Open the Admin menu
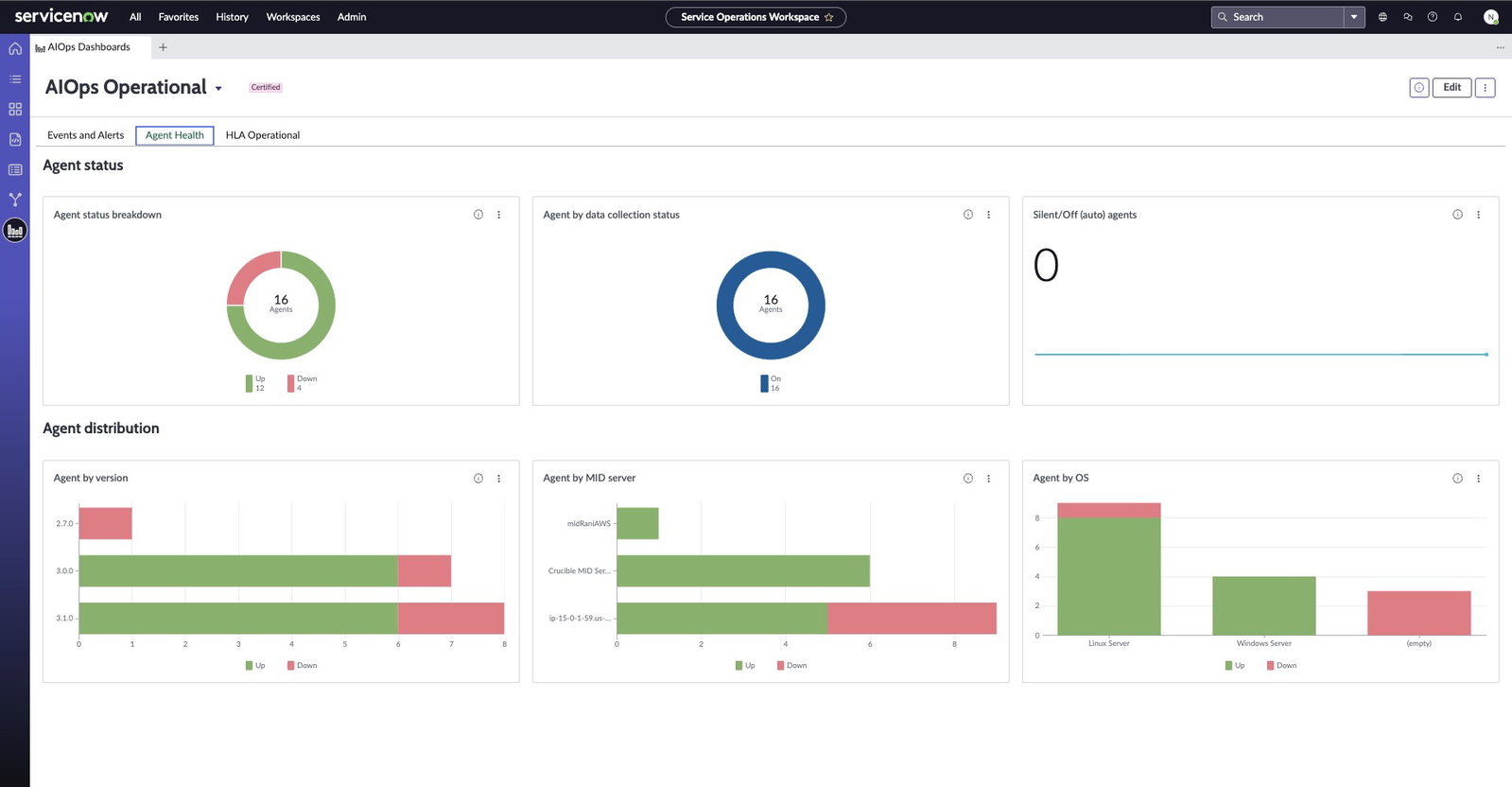The width and height of the screenshot is (1512, 787). (x=352, y=17)
